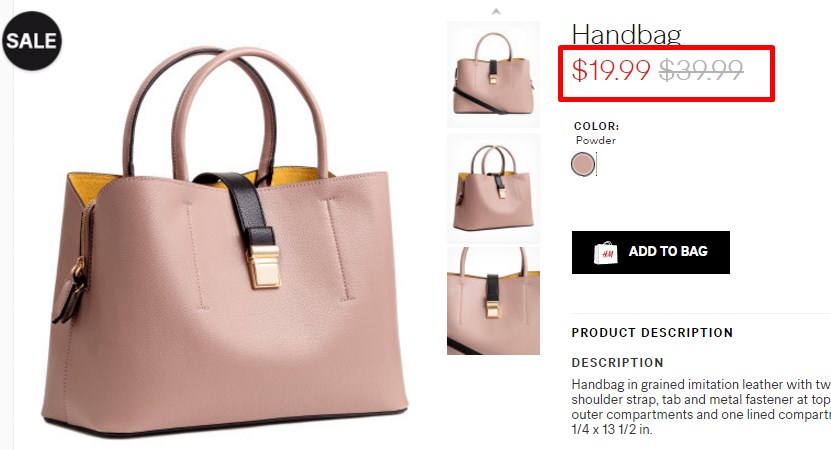Click the black SALE badge
This screenshot has height=450, width=831.
(x=32, y=41)
